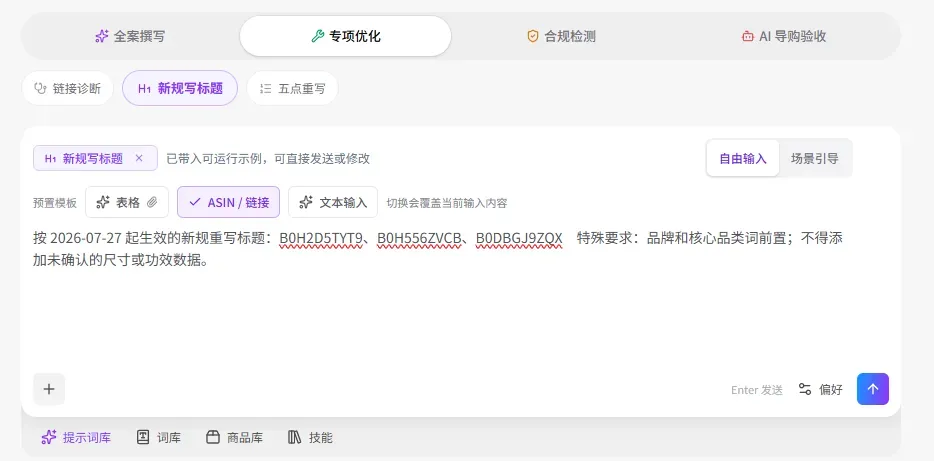Choose the 链接诊断 option
This screenshot has width=934, height=461.
(x=67, y=89)
